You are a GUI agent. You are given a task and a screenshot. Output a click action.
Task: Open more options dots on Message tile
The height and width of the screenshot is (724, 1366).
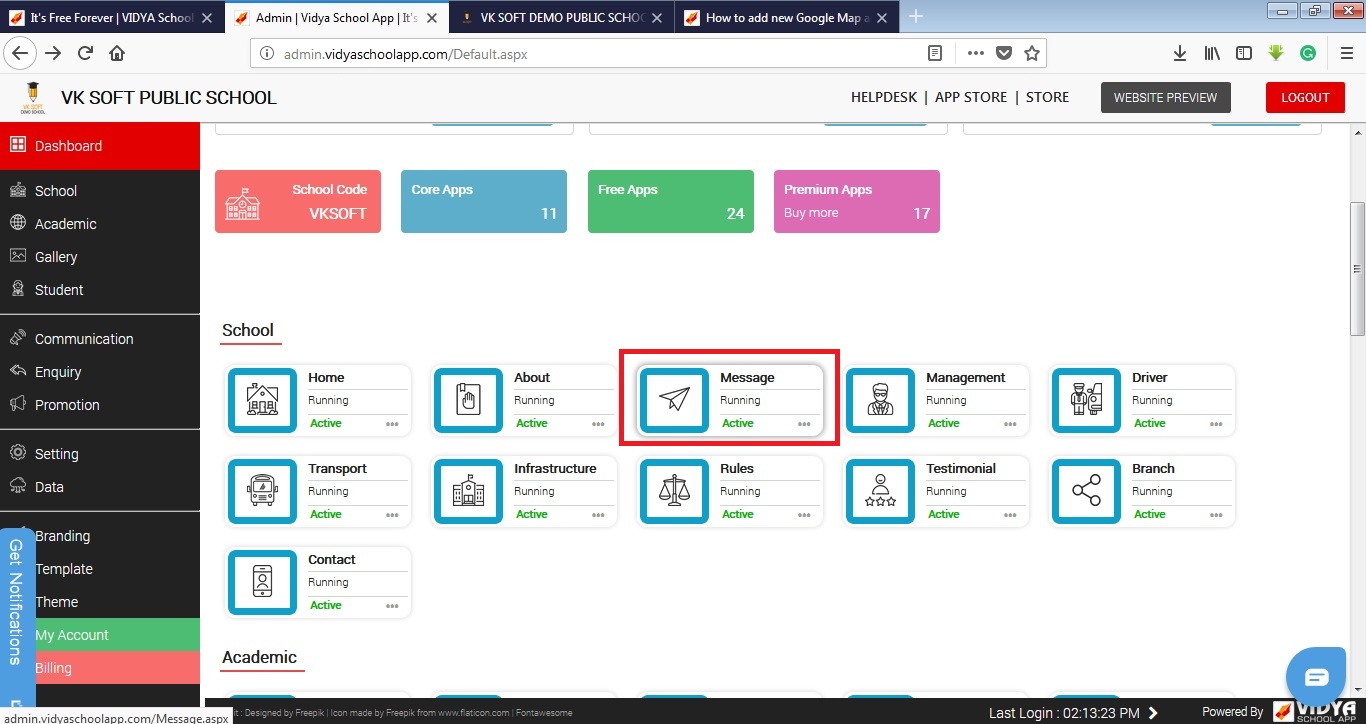pyautogui.click(x=804, y=424)
